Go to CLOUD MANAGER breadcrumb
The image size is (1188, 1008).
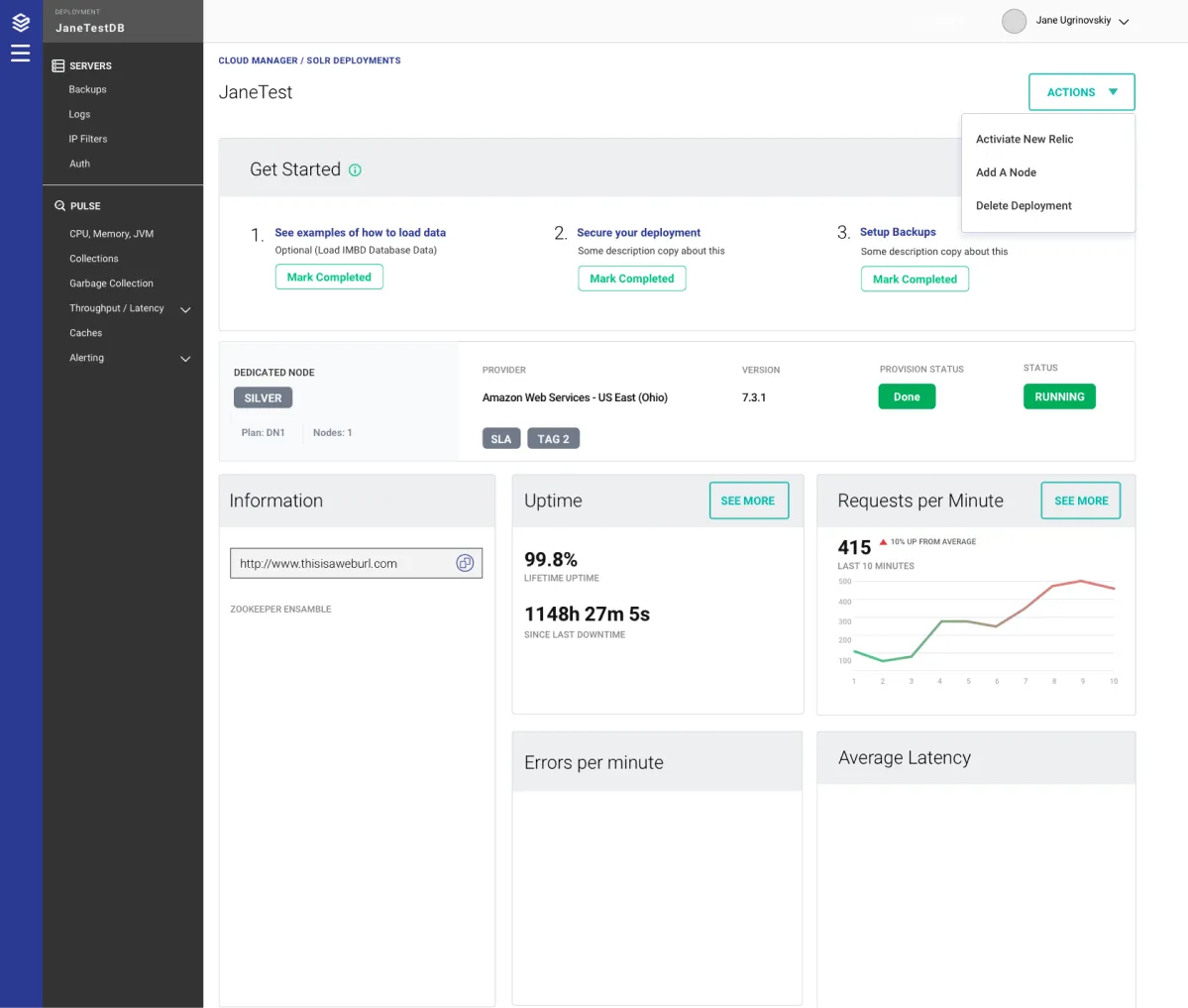tap(258, 60)
